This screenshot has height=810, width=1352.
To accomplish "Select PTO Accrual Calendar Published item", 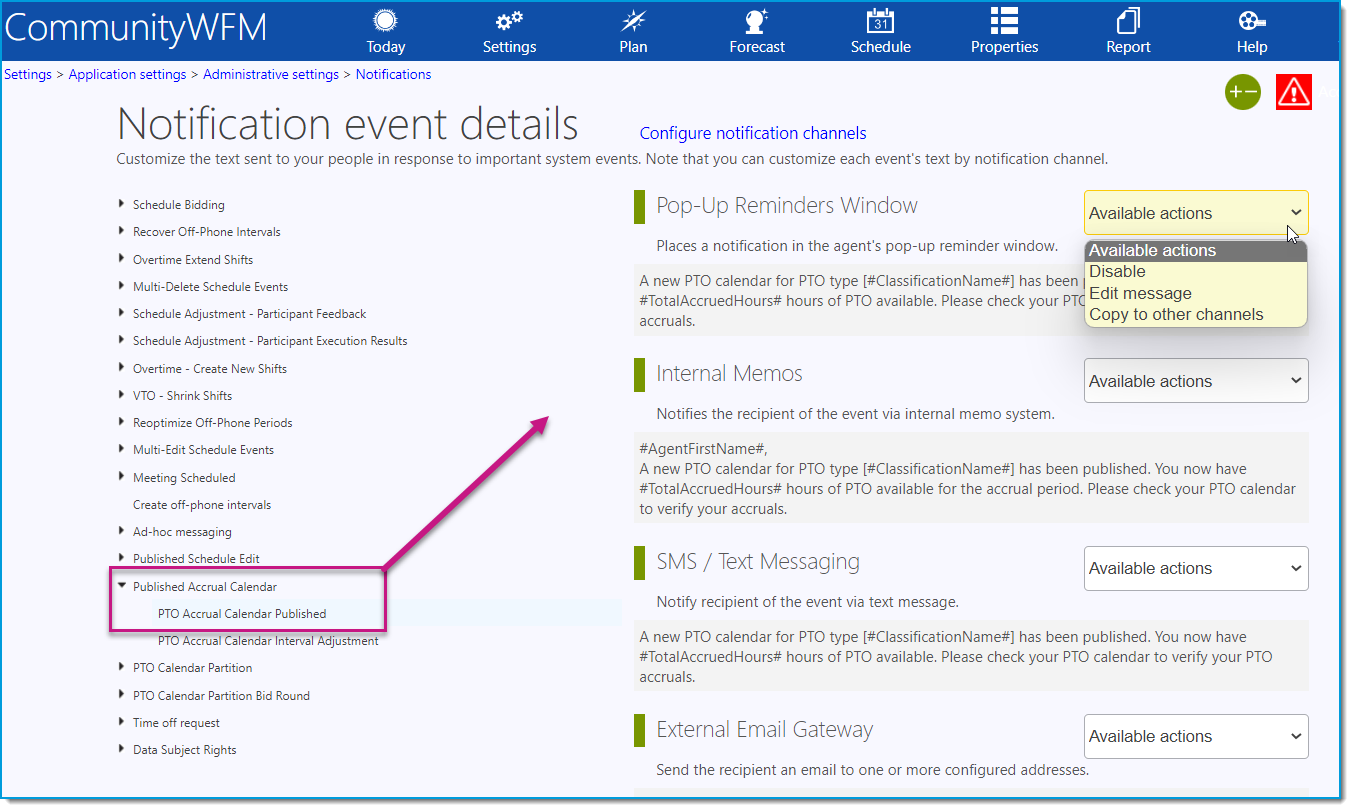I will coord(242,613).
